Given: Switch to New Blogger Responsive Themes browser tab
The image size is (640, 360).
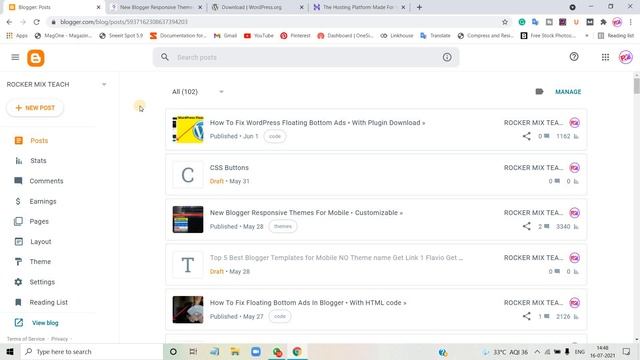Looking at the screenshot, I should (157, 7).
